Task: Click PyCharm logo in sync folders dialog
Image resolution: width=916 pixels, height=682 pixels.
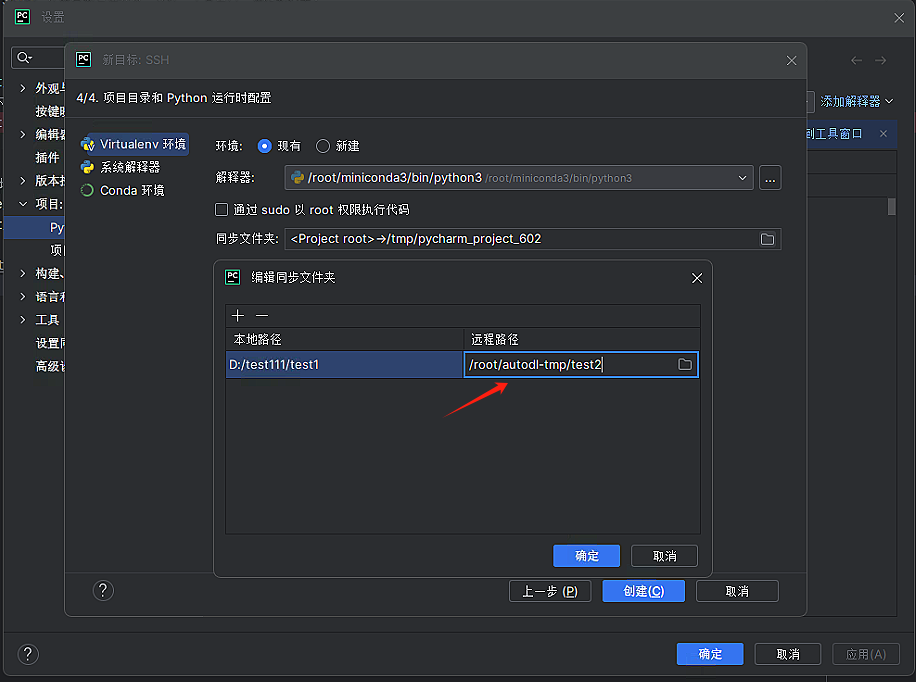Action: click(x=233, y=277)
